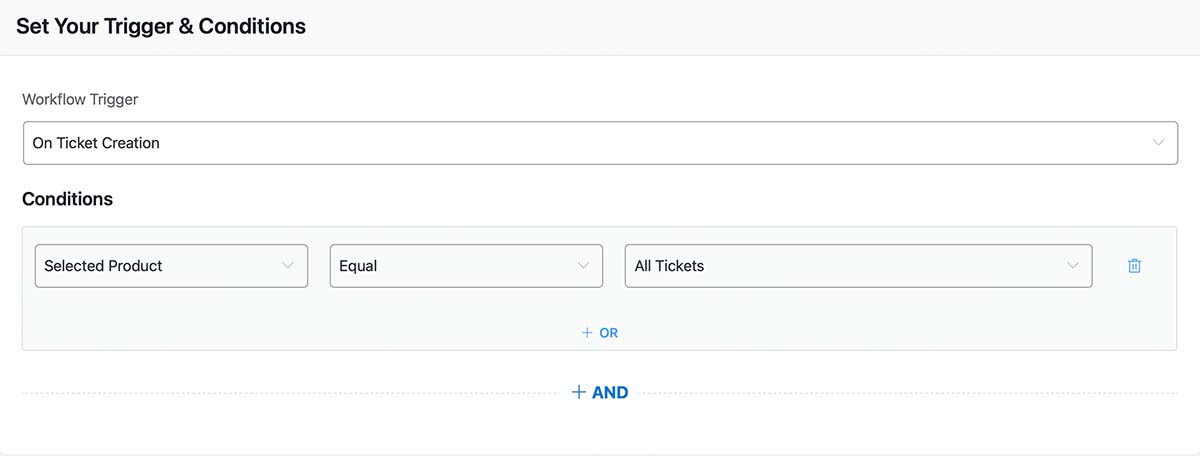
Task: Add an OR condition
Action: point(600,333)
